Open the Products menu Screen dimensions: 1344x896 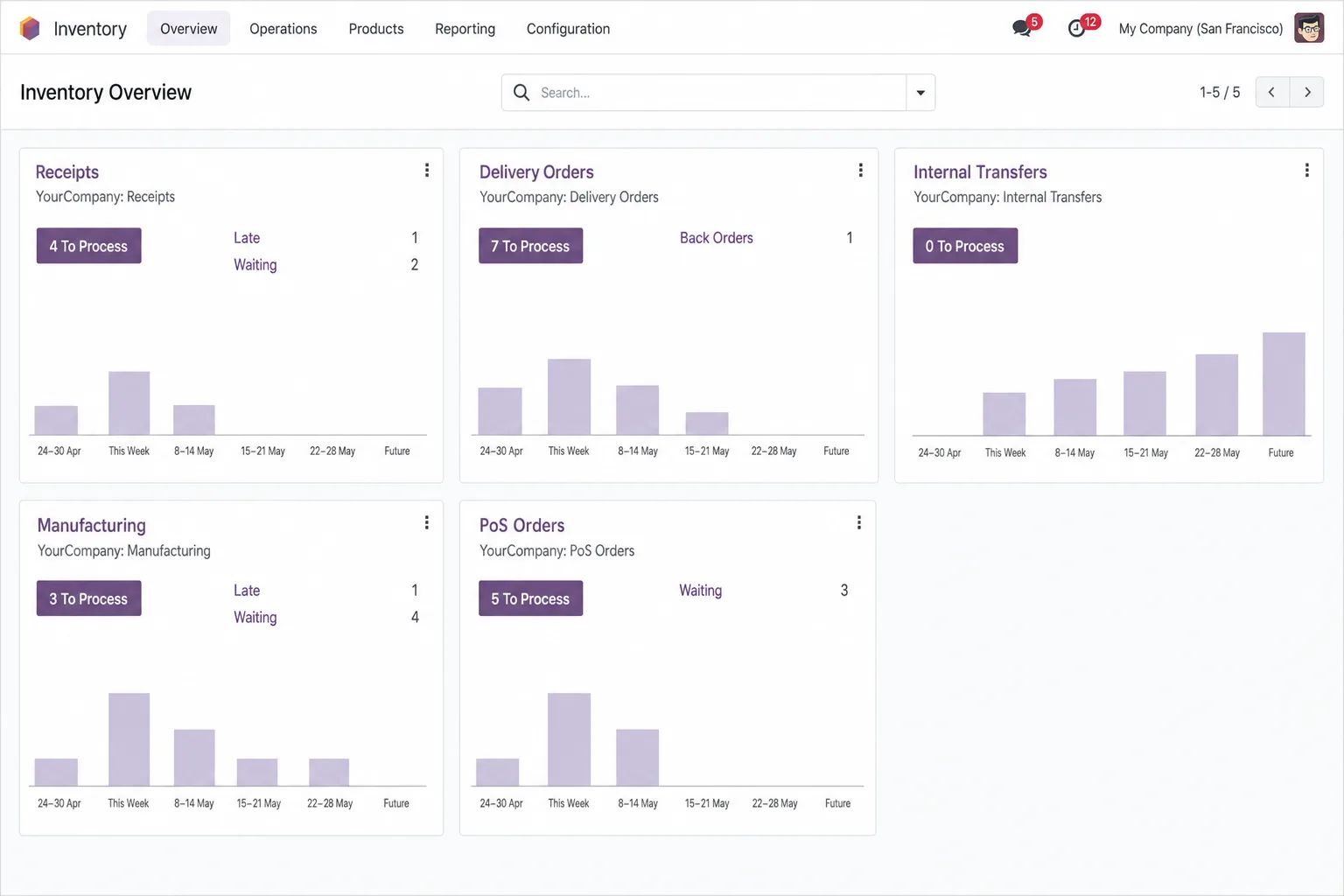click(376, 29)
